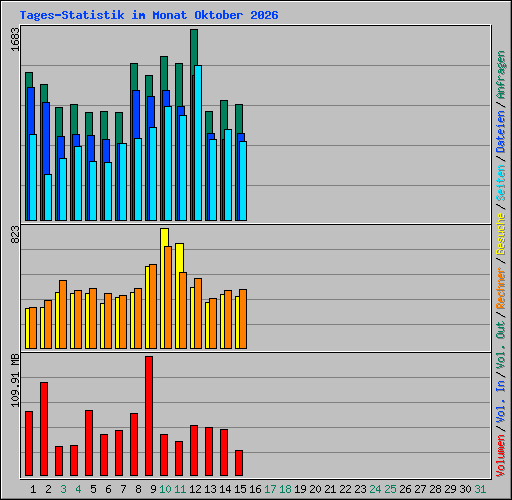This screenshot has height=500, width=512.
Task: Click the day '19' axis label
Action: [301, 489]
